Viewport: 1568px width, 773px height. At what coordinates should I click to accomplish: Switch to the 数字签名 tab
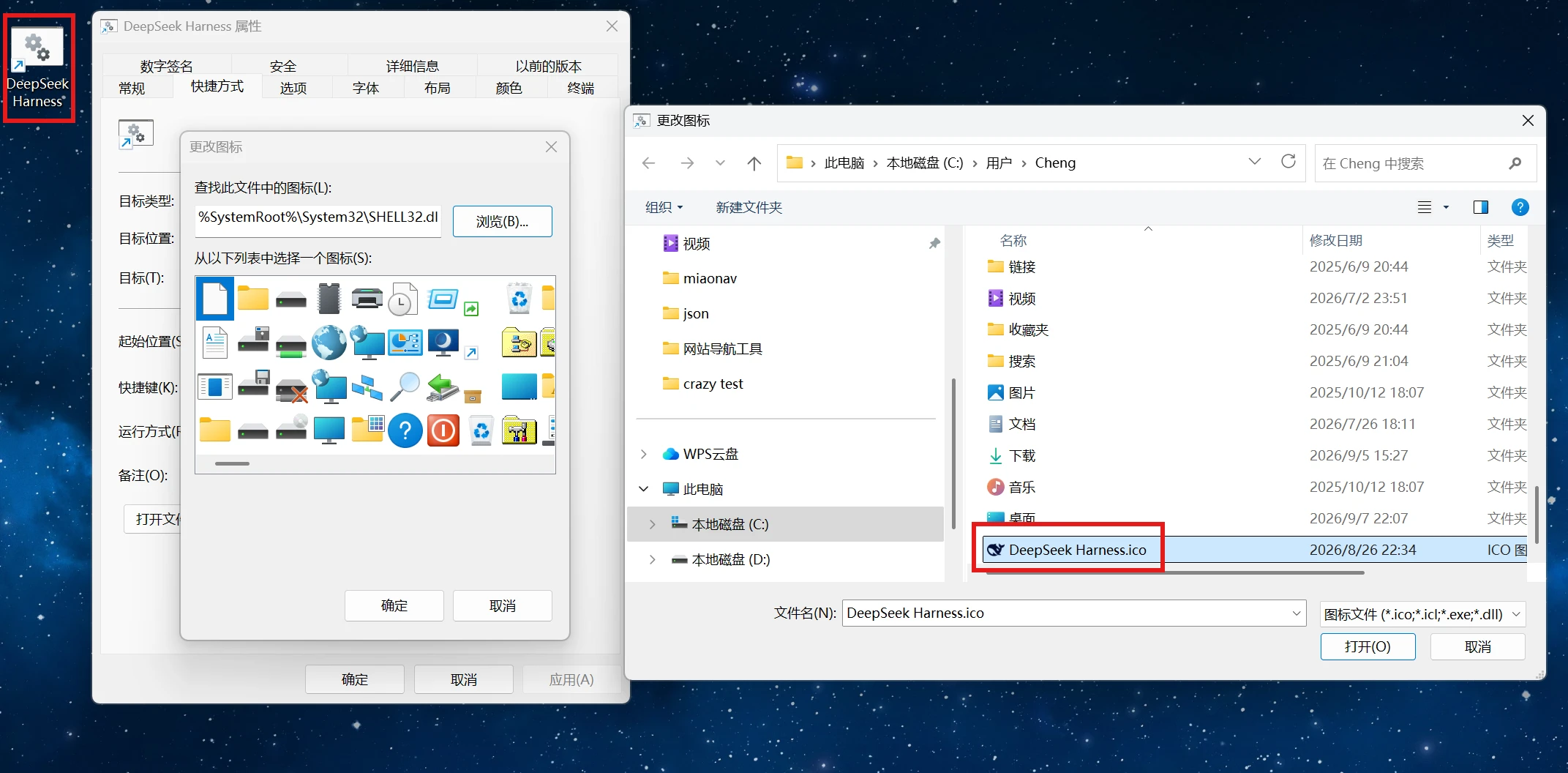[167, 66]
